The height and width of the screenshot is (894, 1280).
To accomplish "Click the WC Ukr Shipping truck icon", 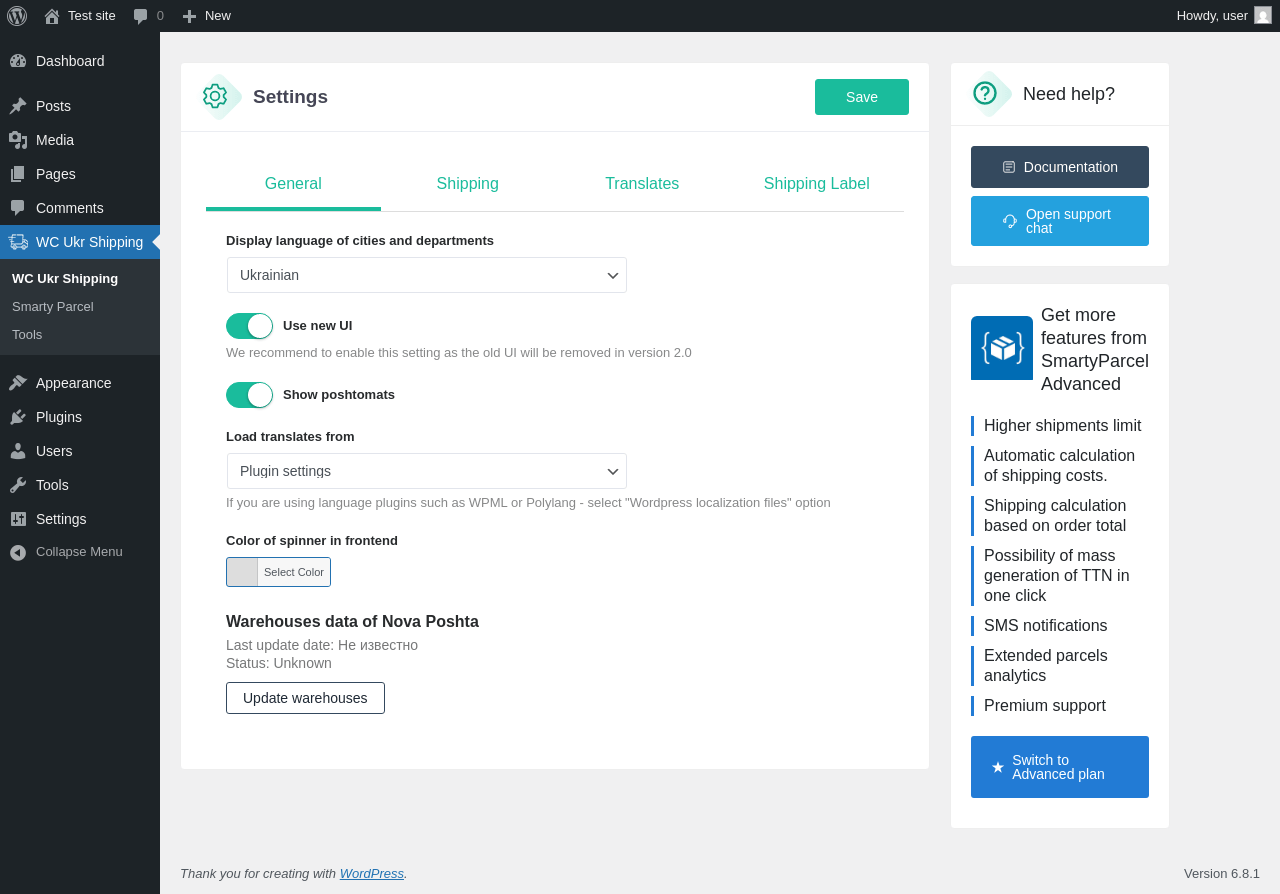I will tap(18, 242).
